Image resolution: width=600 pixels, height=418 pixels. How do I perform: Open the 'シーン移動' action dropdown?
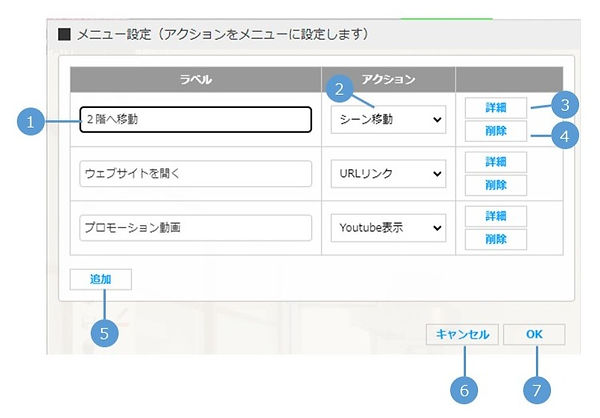pyautogui.click(x=387, y=120)
